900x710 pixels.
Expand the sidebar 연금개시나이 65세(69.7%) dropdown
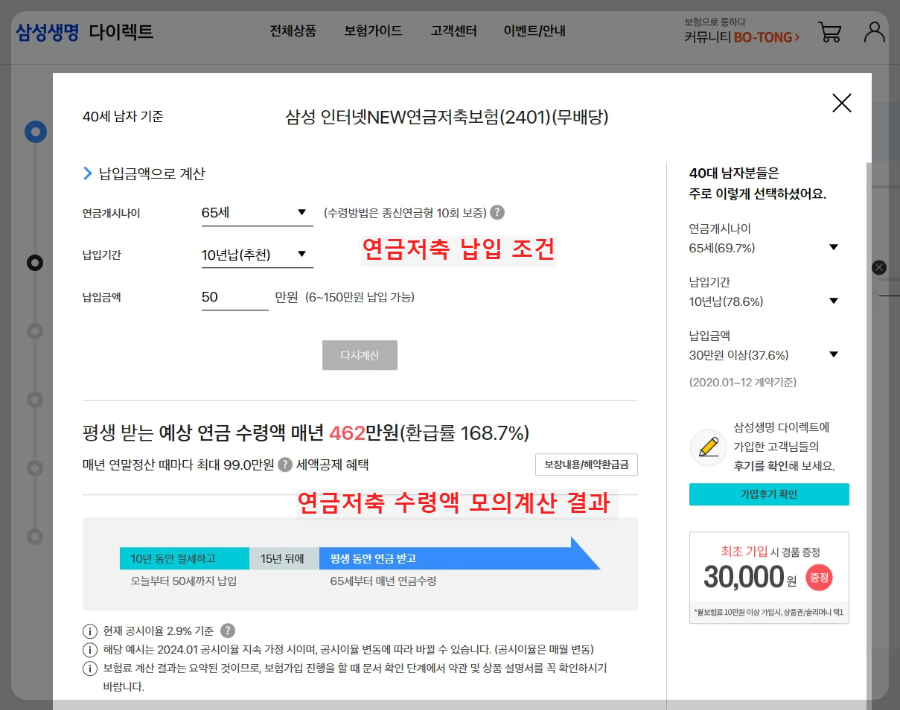[833, 247]
